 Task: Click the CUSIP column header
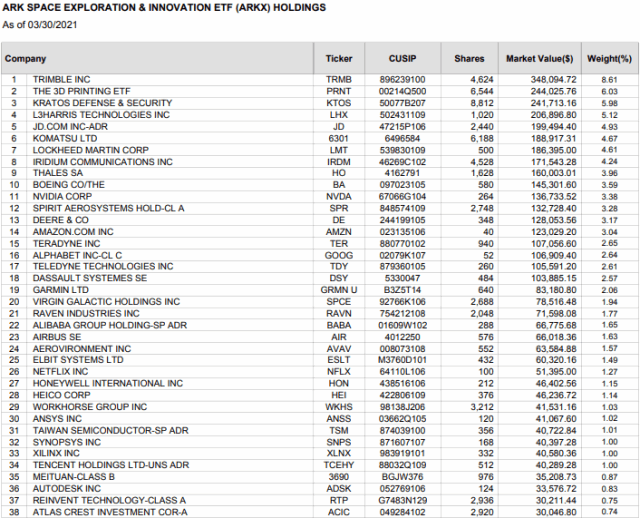click(x=402, y=59)
